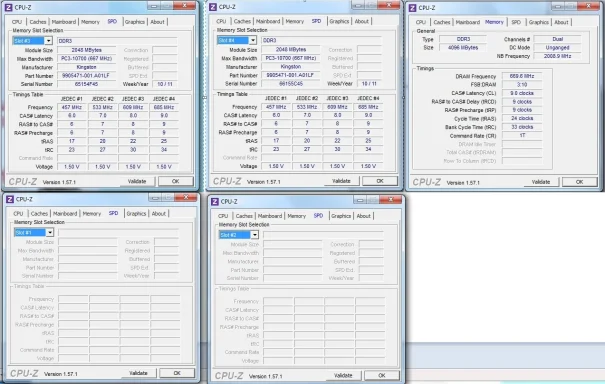This screenshot has height=384, width=605.
Task: Click the 3:10 FSB:DRAM value
Action: click(522, 85)
